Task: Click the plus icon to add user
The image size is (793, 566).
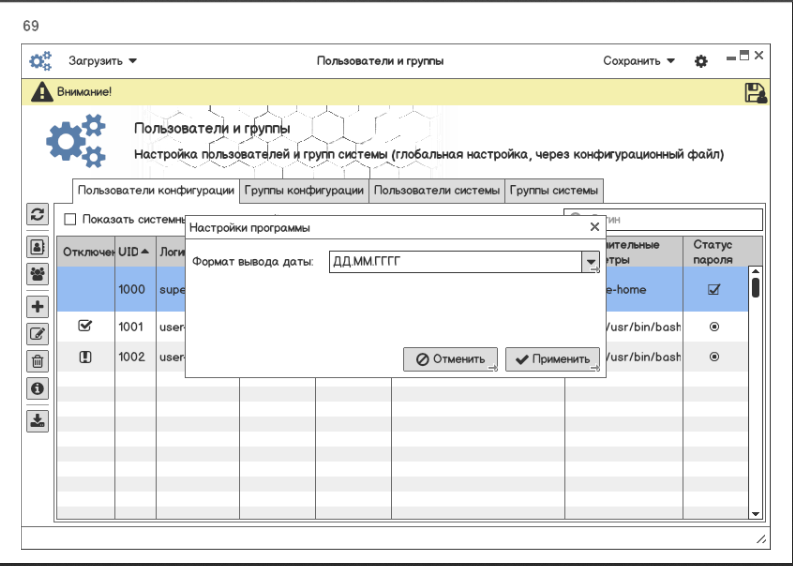Action: pyautogui.click(x=36, y=307)
